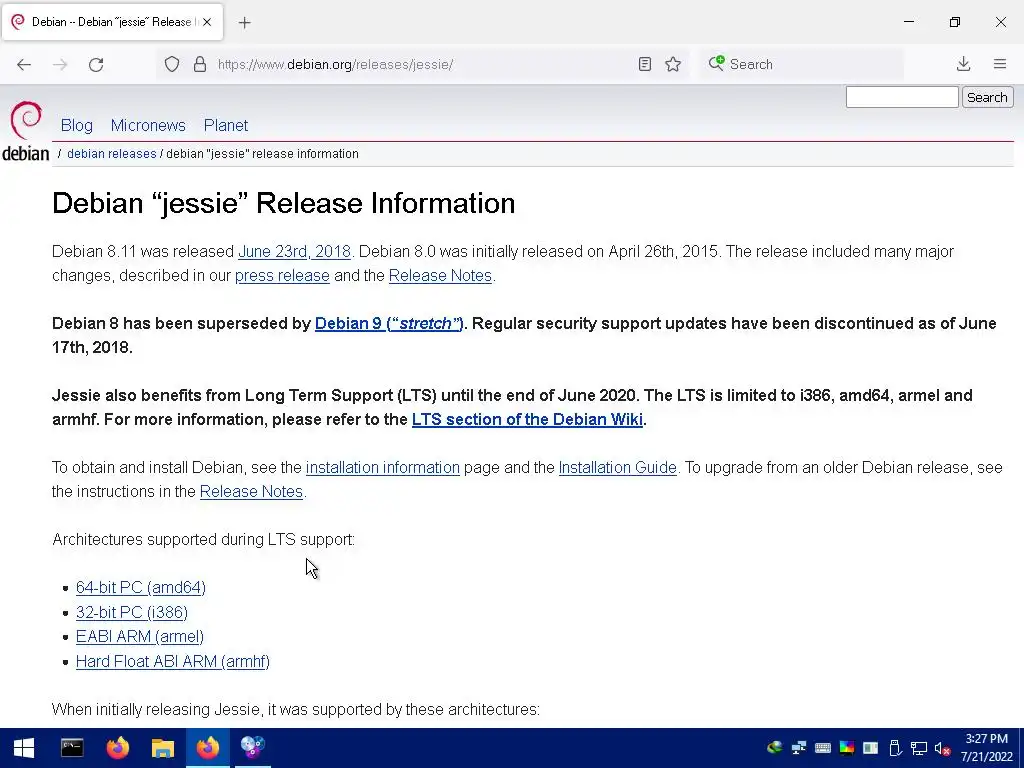The image size is (1024, 768).
Task: Open the 32-bit PC (i386) link
Action: (132, 613)
